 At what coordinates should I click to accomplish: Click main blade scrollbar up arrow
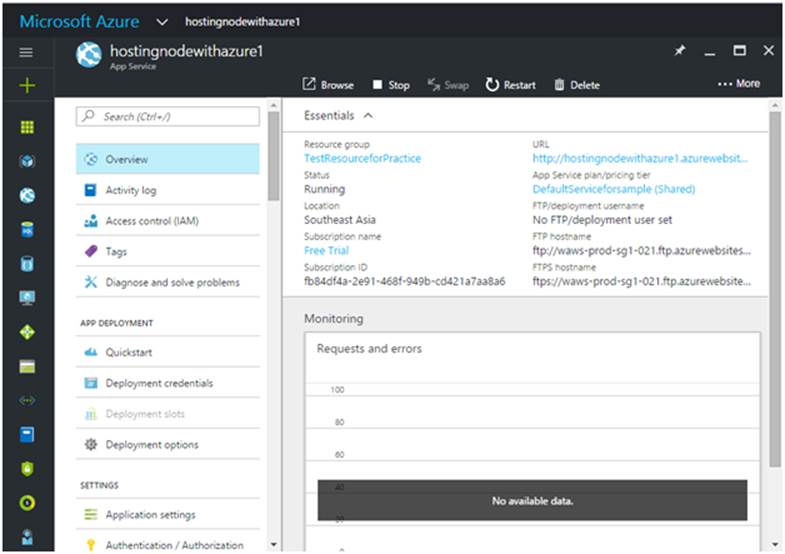click(x=774, y=105)
